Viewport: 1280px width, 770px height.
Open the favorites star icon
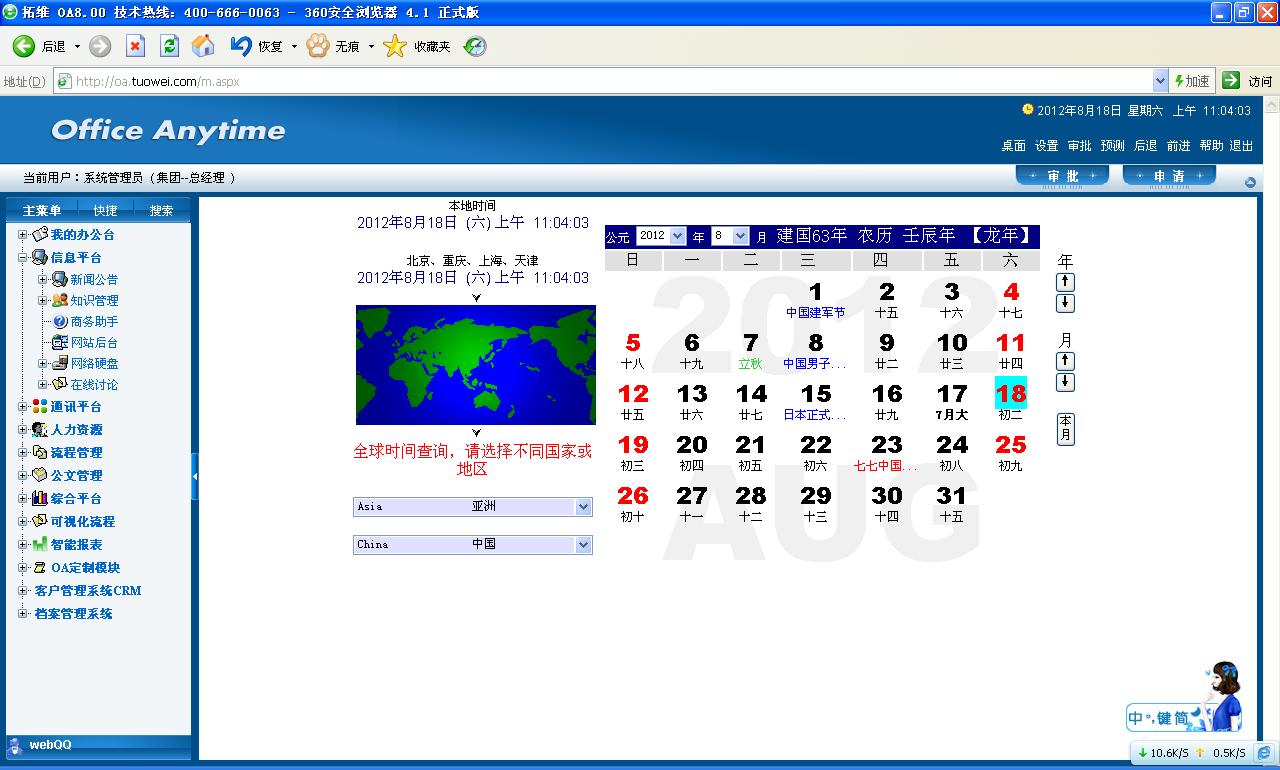(396, 46)
